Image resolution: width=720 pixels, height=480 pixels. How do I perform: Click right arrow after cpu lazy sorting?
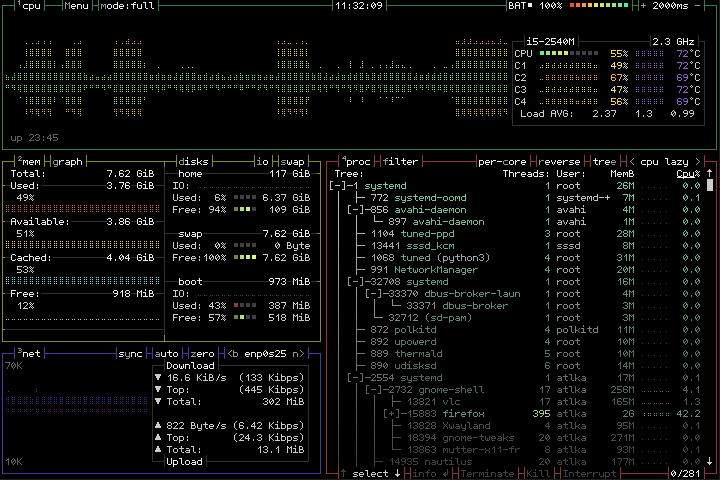coord(698,162)
